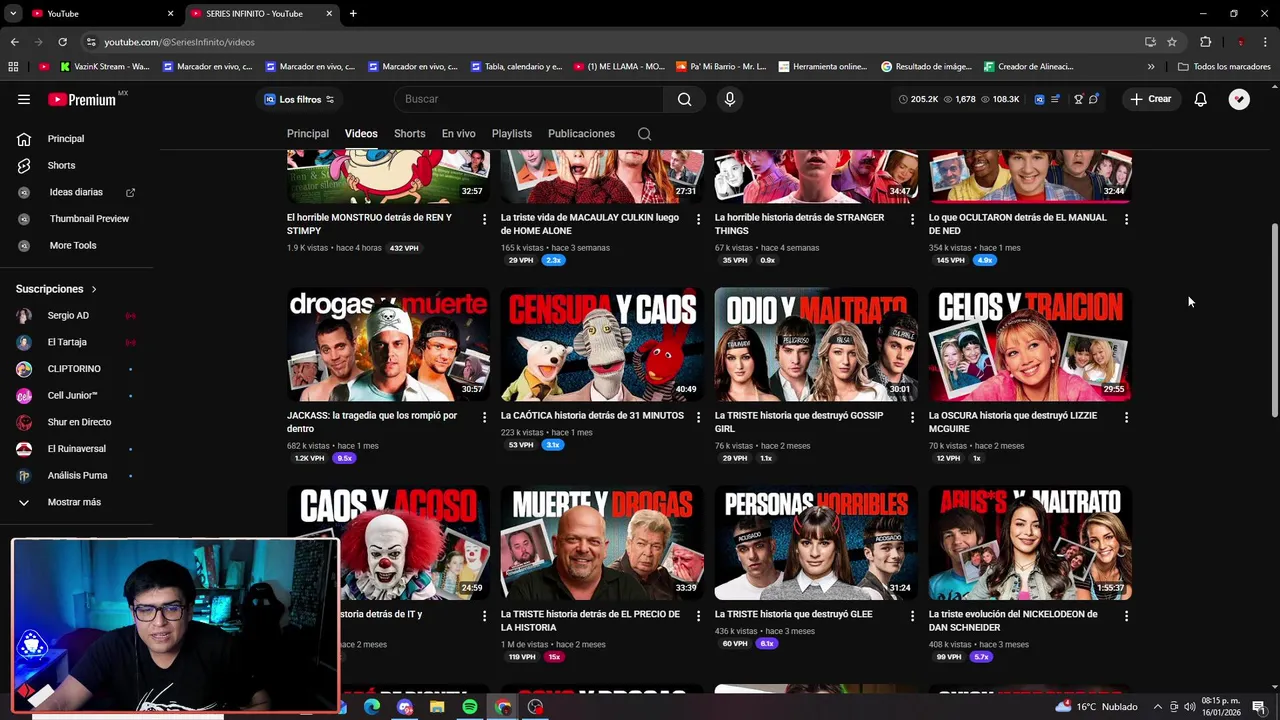This screenshot has width=1280, height=720.
Task: Go back with Chrome back arrow
Action: [14, 42]
